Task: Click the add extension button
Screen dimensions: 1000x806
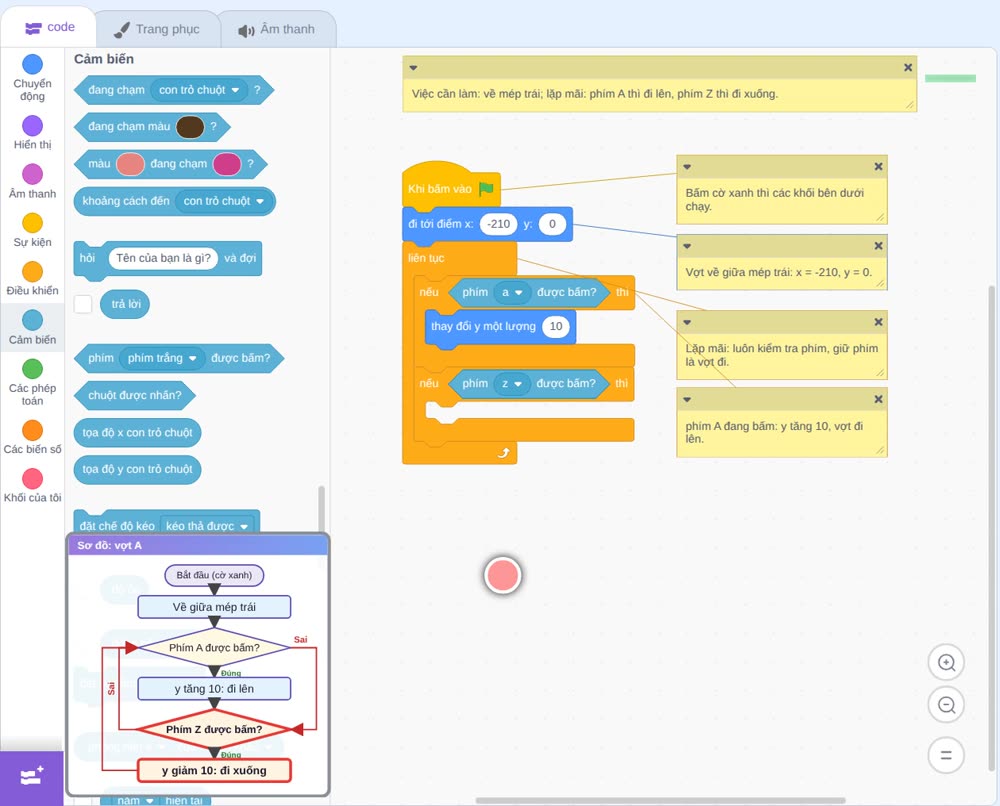Action: pyautogui.click(x=32, y=777)
